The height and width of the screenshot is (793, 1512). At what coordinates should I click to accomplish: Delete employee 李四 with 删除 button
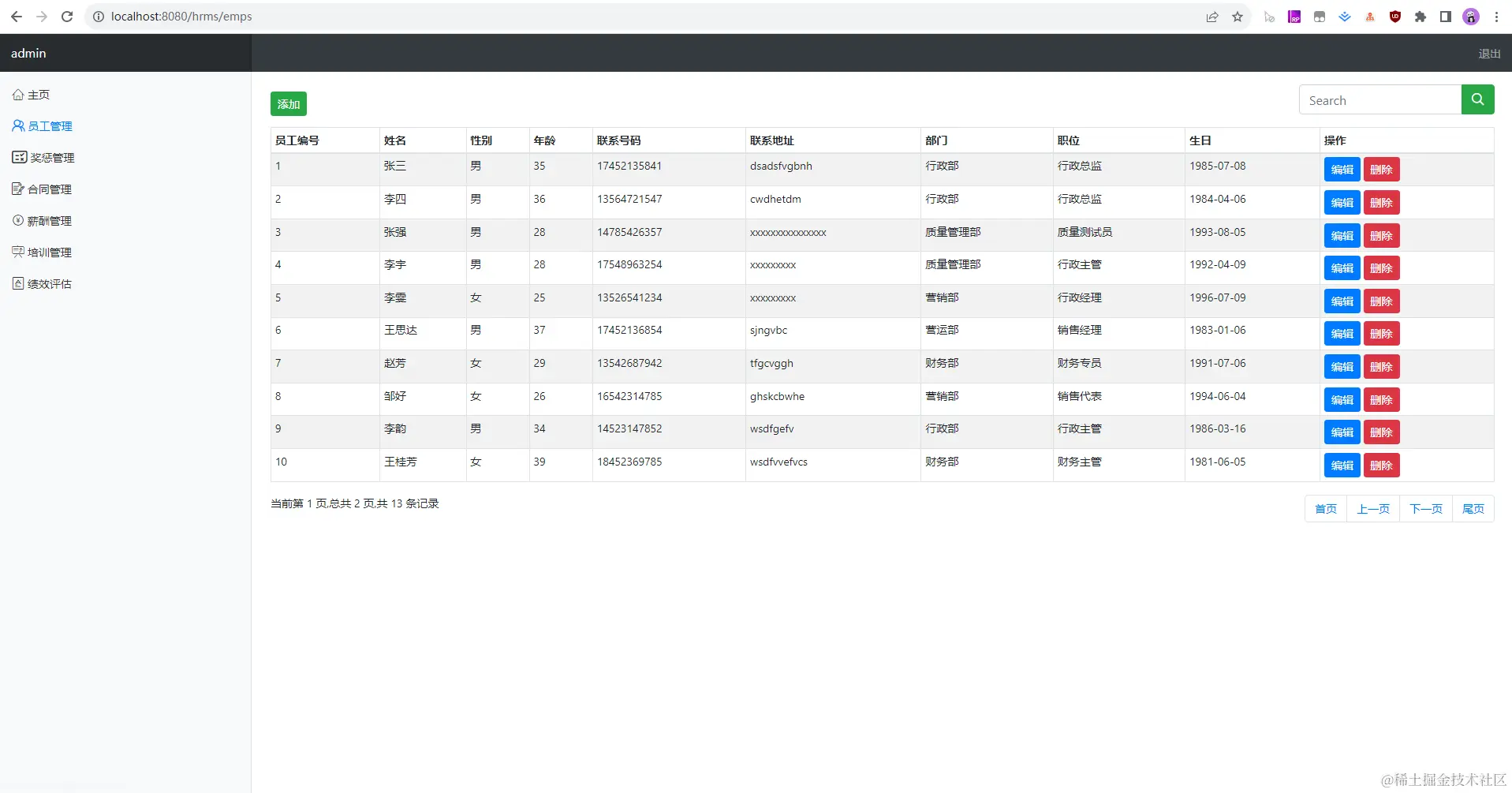(1381, 203)
